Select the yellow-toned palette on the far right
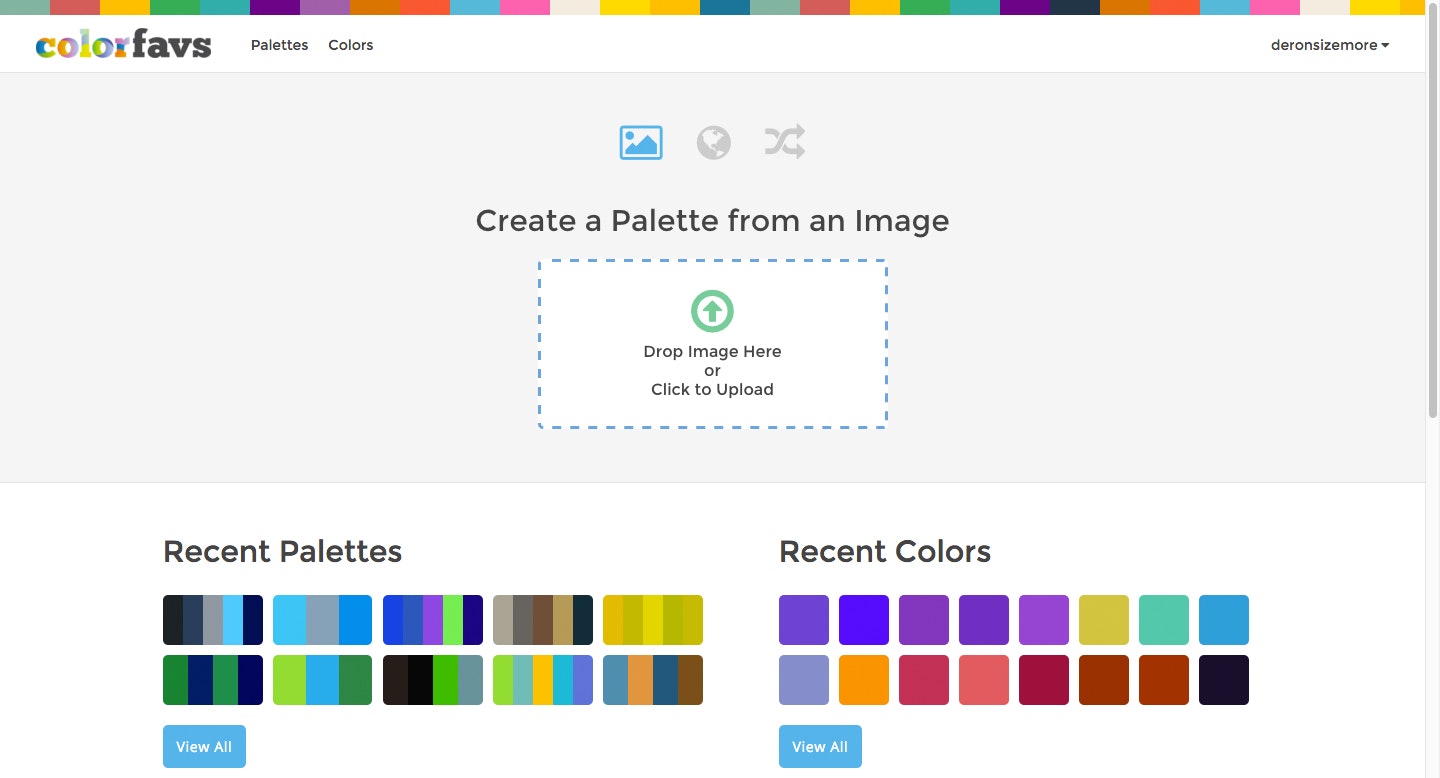The width and height of the screenshot is (1440, 778). pos(652,619)
